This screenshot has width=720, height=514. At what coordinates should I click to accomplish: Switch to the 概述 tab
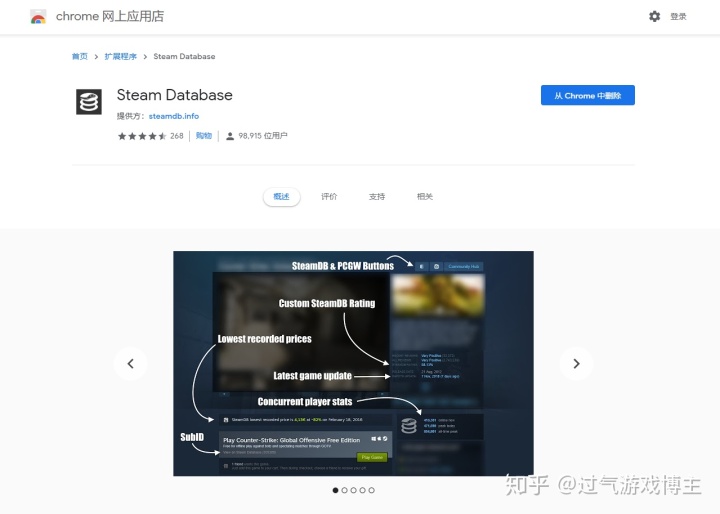(x=281, y=197)
